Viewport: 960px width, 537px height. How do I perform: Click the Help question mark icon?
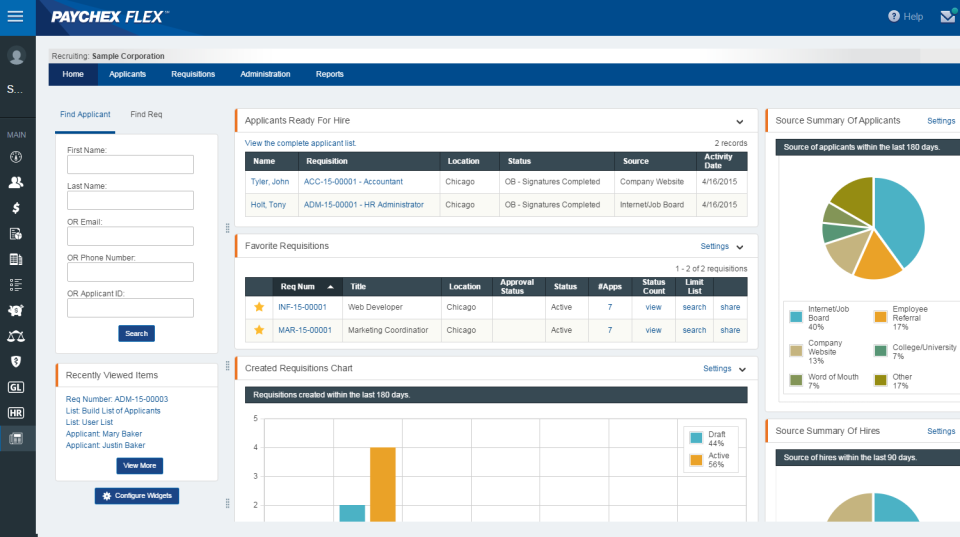pyautogui.click(x=894, y=17)
